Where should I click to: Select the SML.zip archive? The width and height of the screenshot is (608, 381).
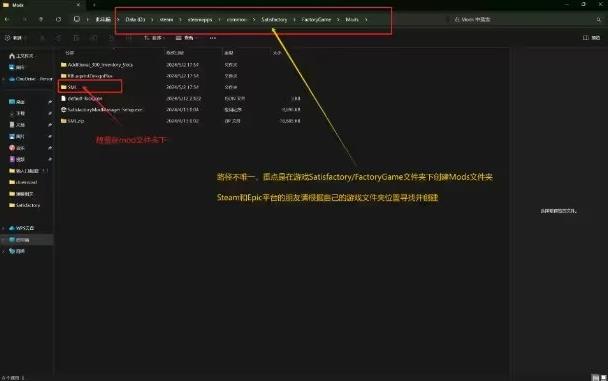click(x=76, y=121)
